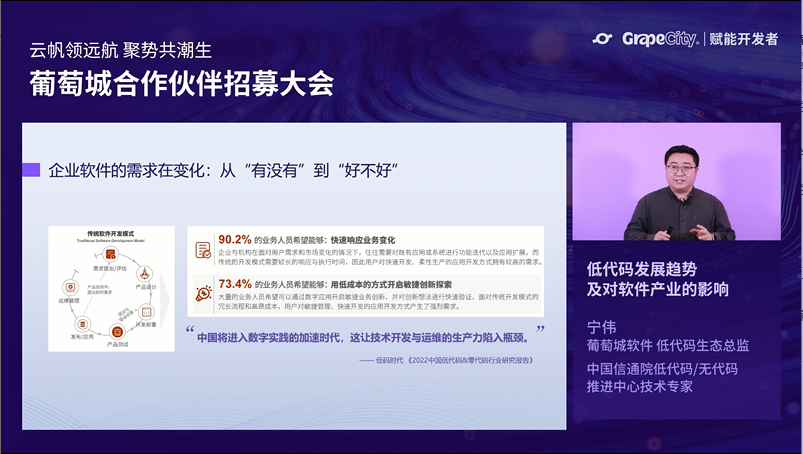Image resolution: width=803 pixels, height=454 pixels.
Task: Select the 赋能开发者 slogan text
Action: click(744, 39)
